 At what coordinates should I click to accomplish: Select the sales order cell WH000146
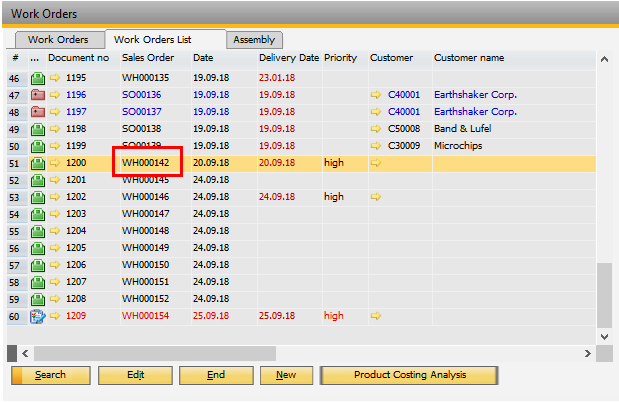tap(146, 197)
